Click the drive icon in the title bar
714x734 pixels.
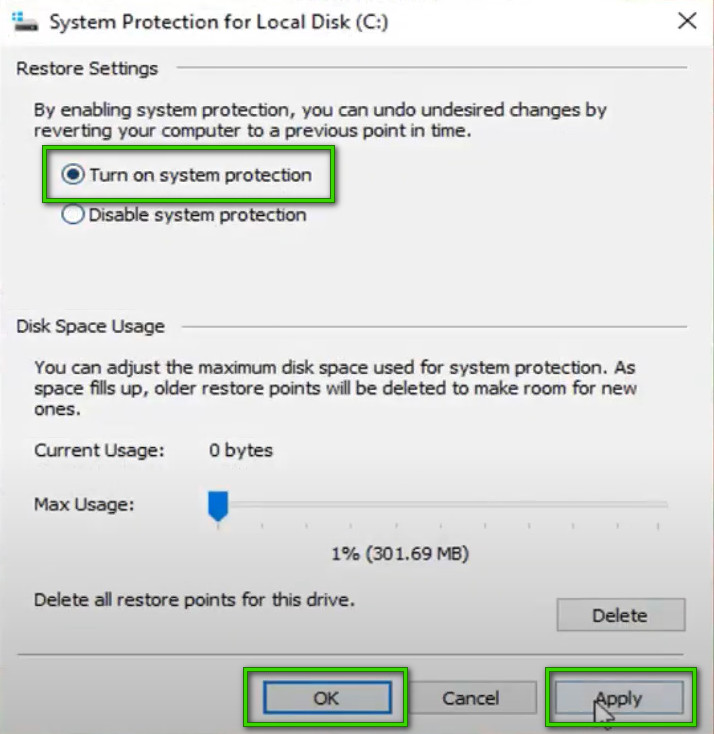(25, 20)
